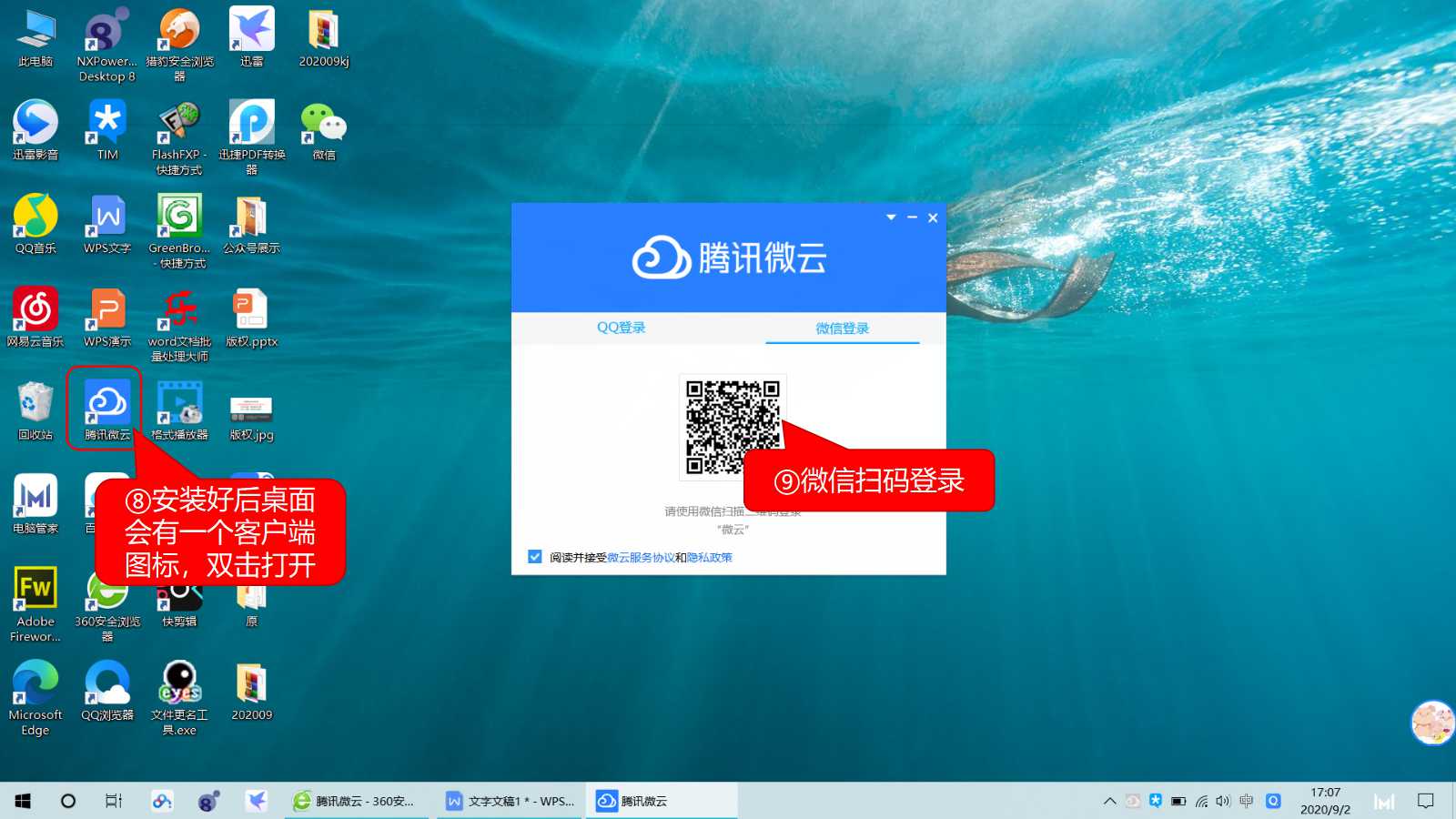Open volume control in tray

click(x=1223, y=801)
